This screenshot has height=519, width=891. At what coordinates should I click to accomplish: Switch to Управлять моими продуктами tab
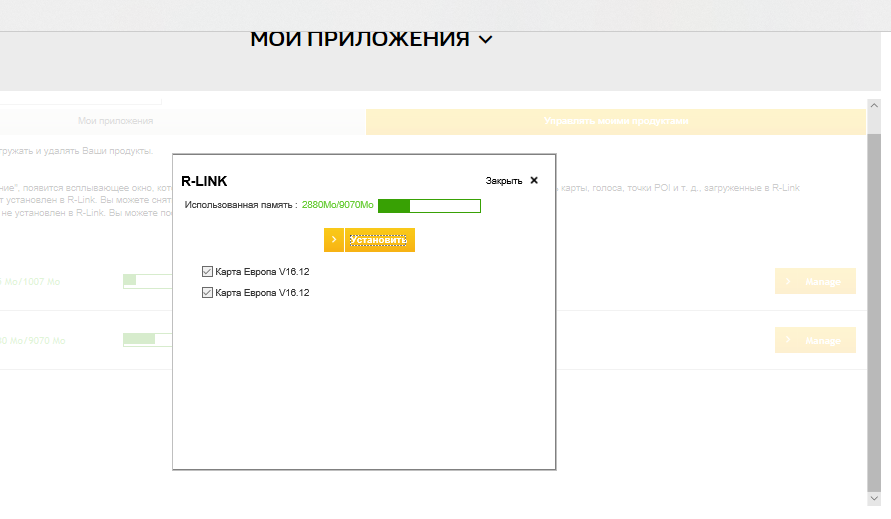pos(616,121)
